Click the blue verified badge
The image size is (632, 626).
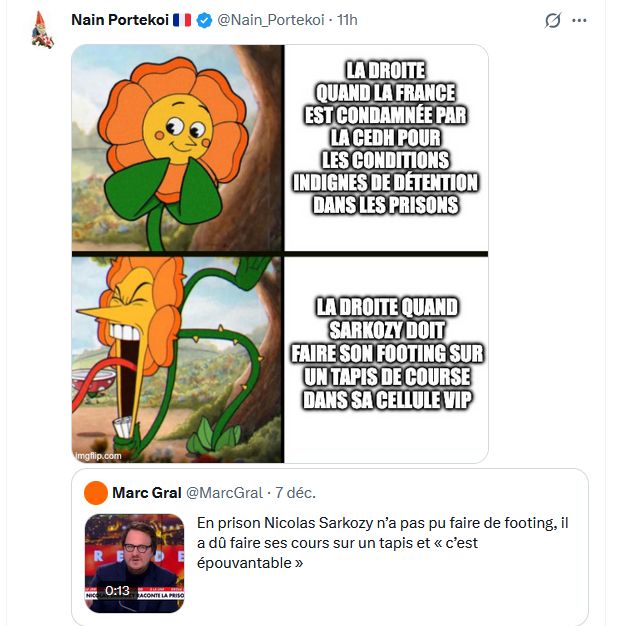[204, 21]
